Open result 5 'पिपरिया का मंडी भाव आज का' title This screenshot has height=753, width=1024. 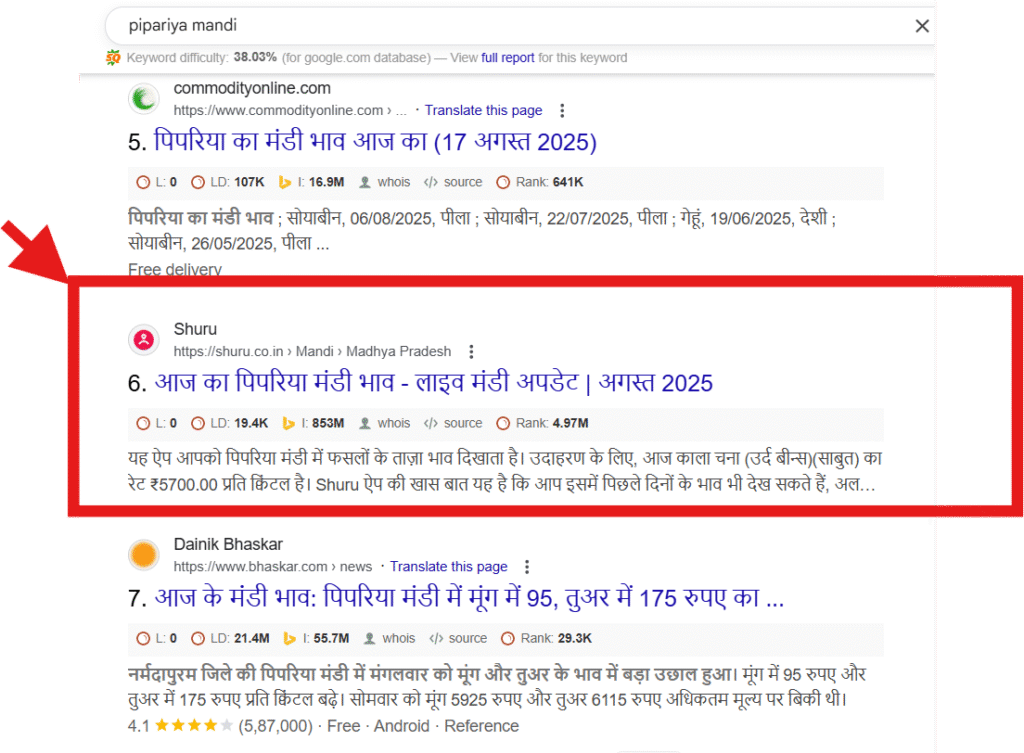(x=375, y=141)
